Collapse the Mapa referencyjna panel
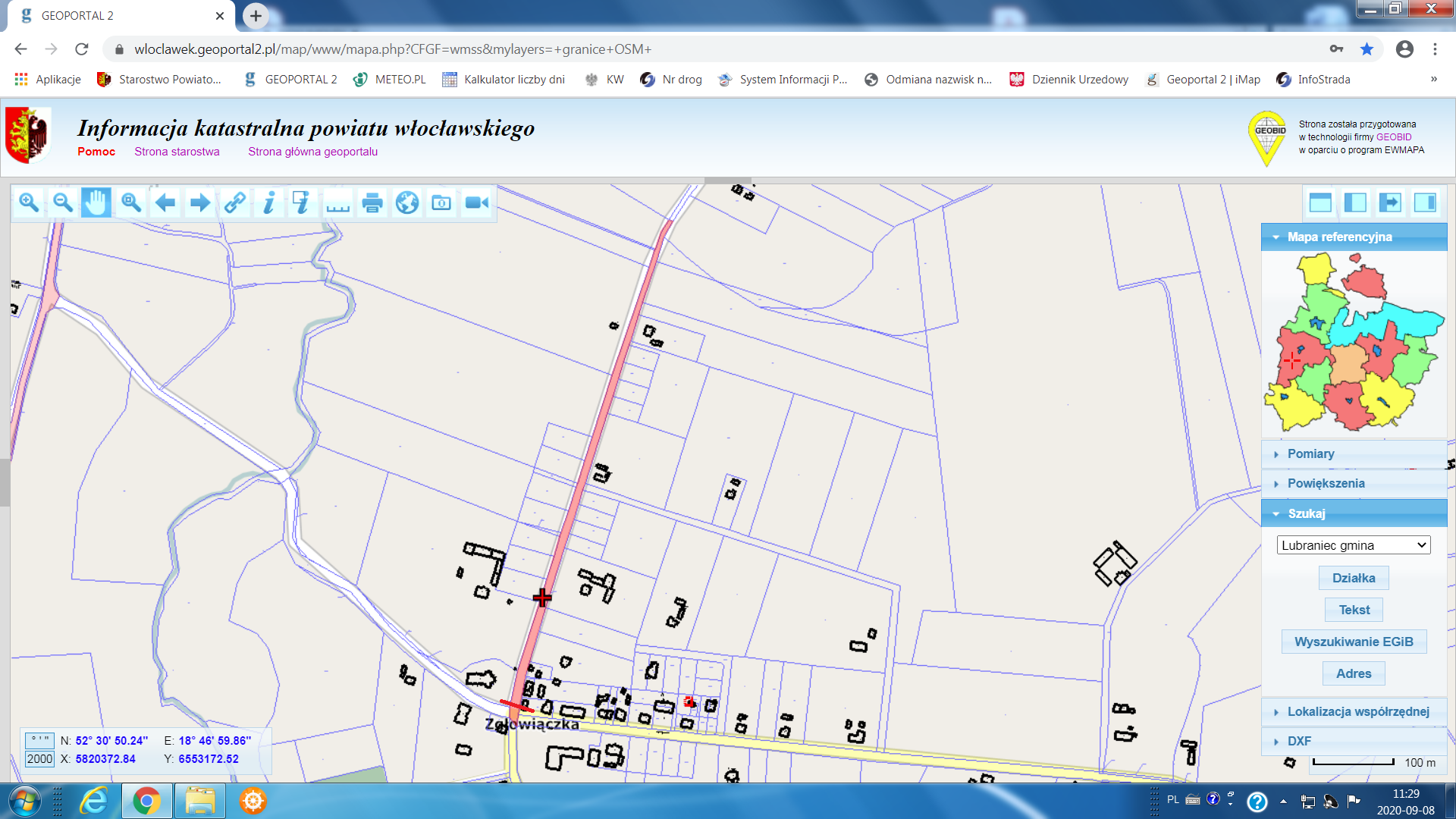 (x=1339, y=237)
